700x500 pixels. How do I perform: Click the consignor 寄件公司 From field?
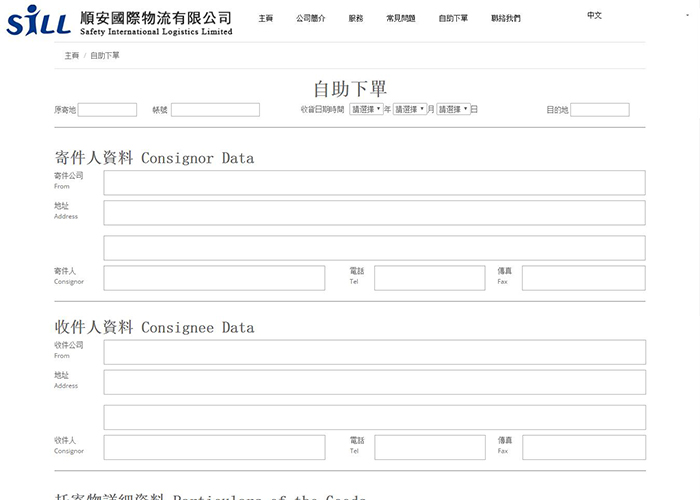(374, 182)
